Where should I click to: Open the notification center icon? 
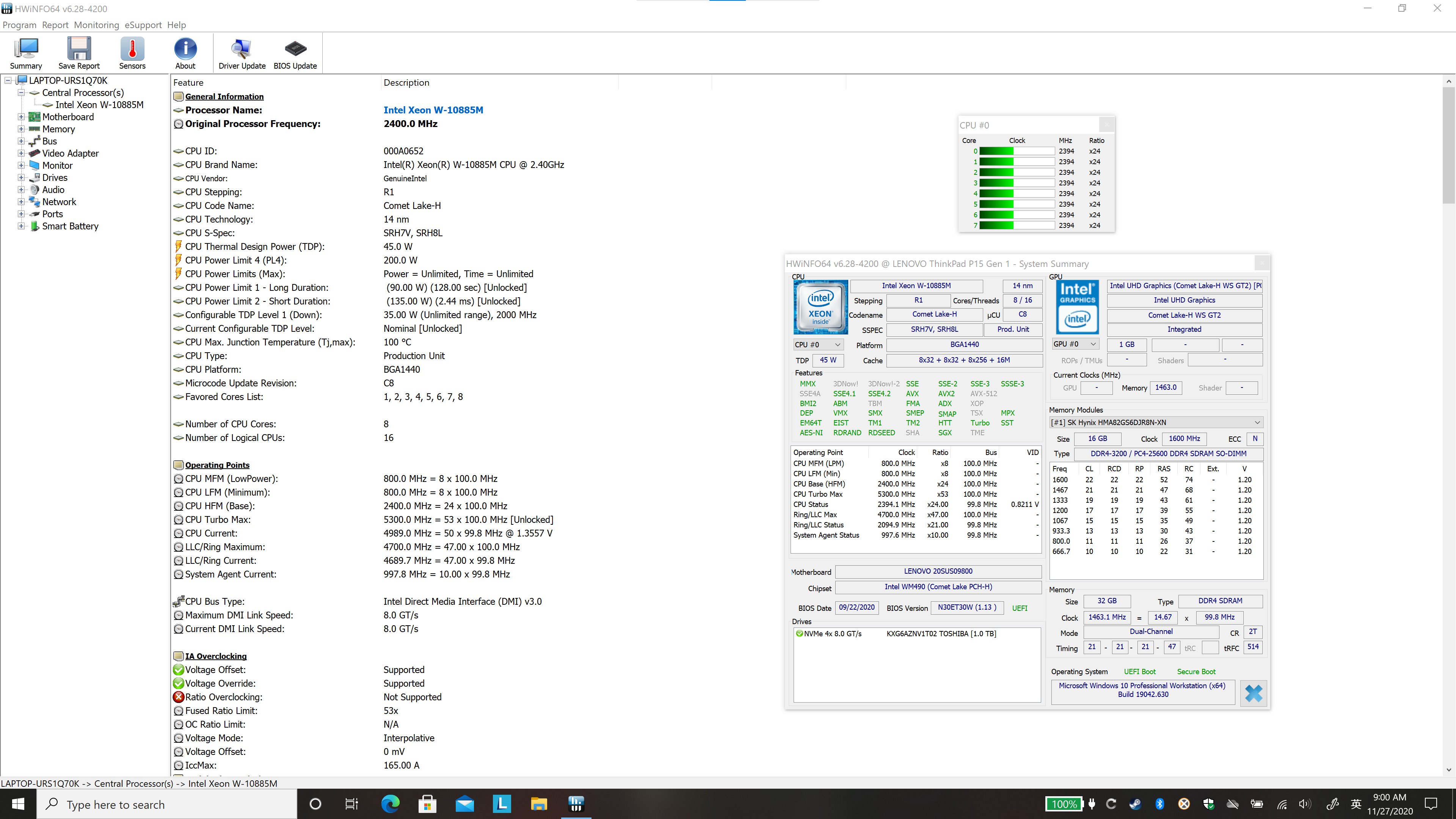click(x=1431, y=804)
